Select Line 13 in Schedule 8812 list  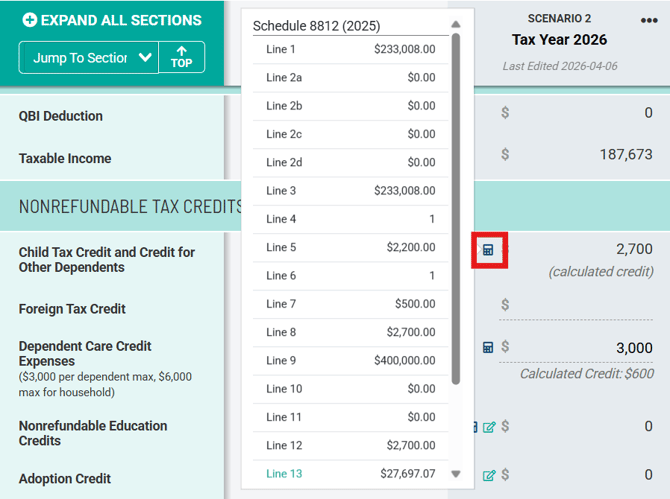click(350, 473)
